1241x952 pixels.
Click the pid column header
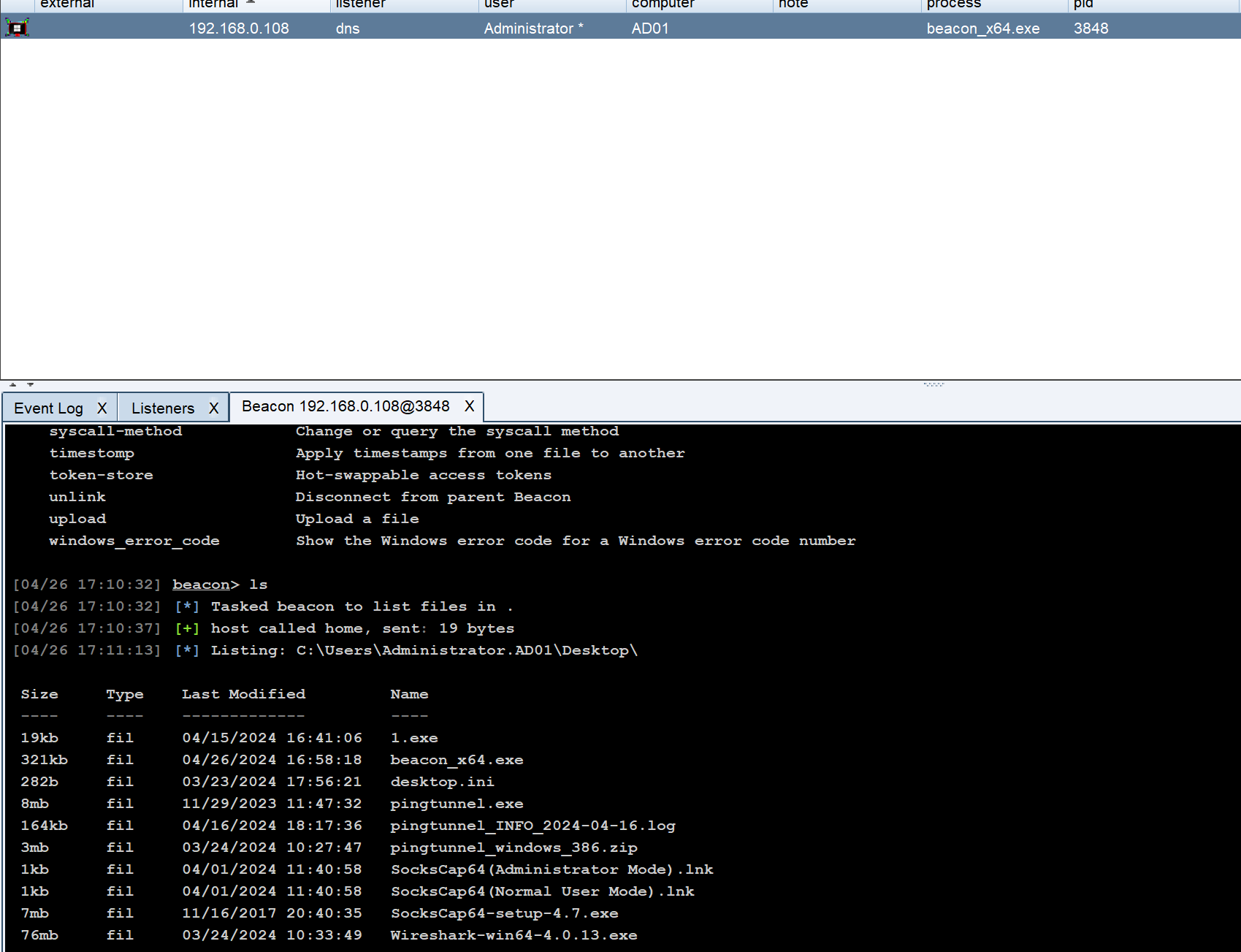tap(1083, 4)
